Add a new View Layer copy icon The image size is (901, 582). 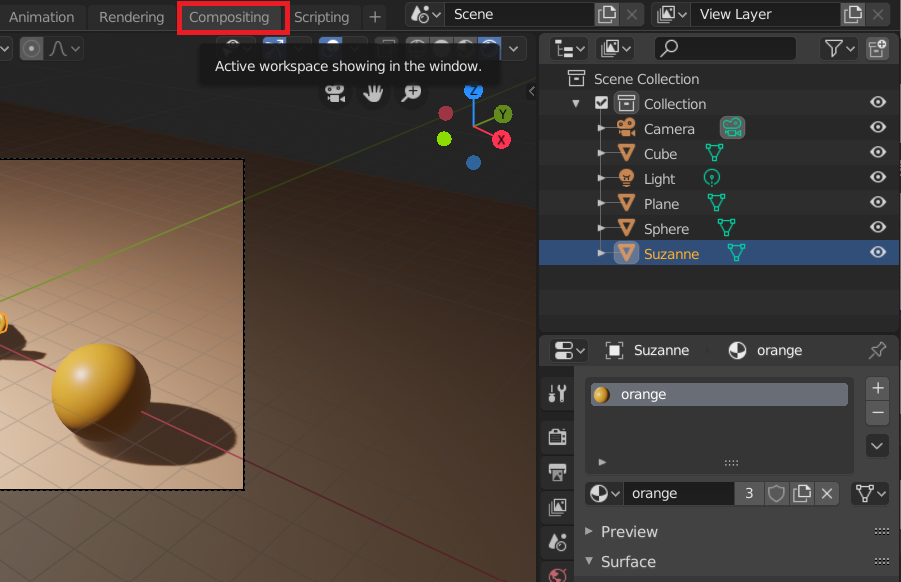853,14
